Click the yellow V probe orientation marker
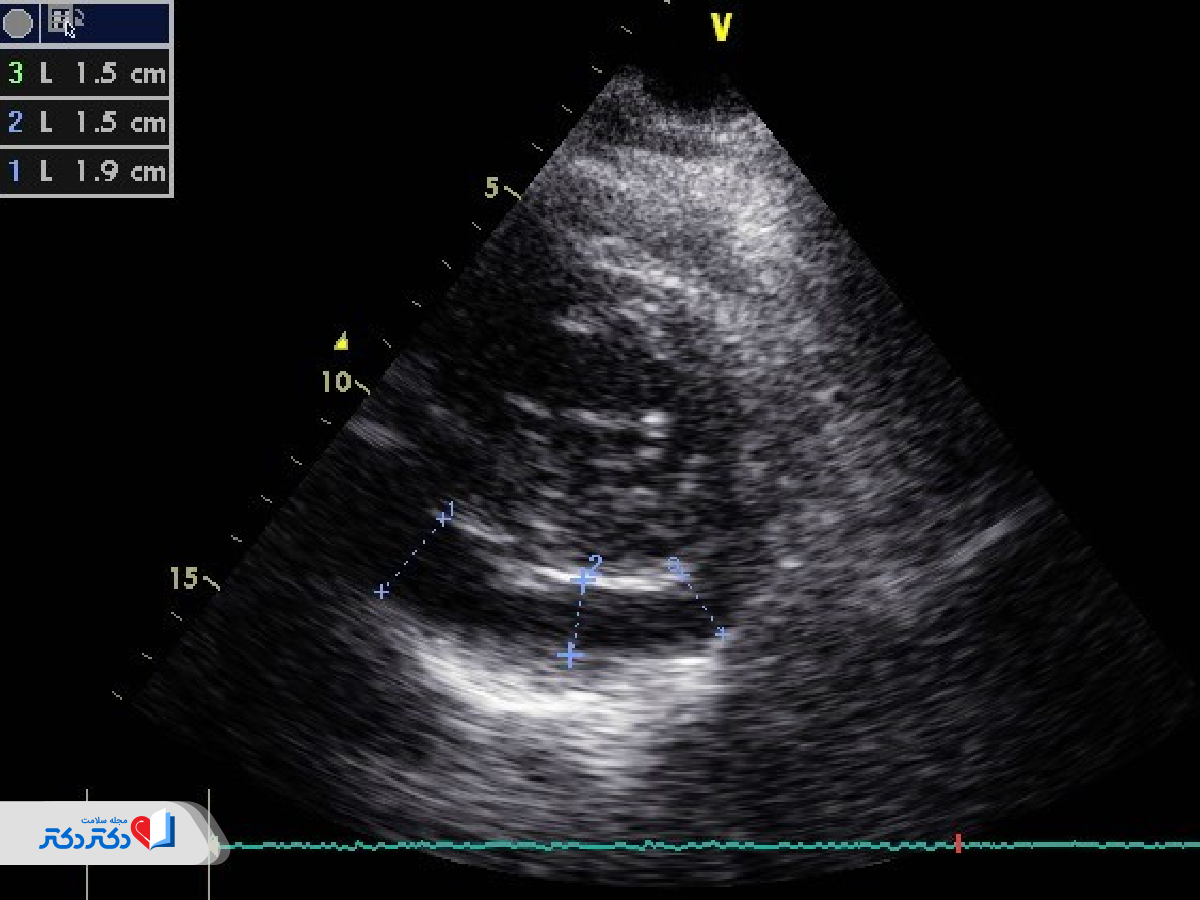The height and width of the screenshot is (900, 1200). coord(721,27)
